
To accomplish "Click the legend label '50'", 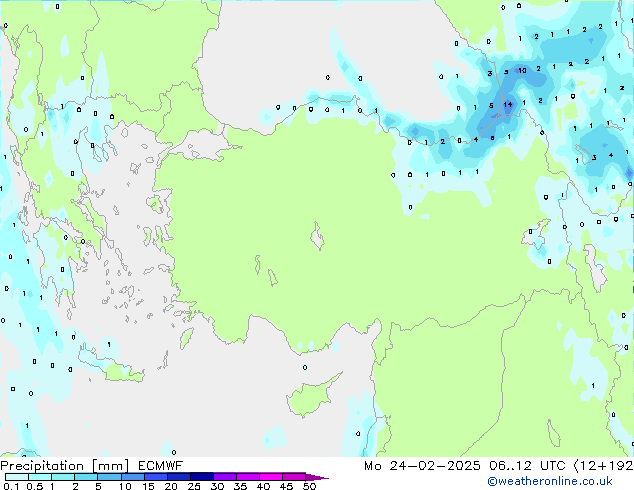I will point(310,486).
